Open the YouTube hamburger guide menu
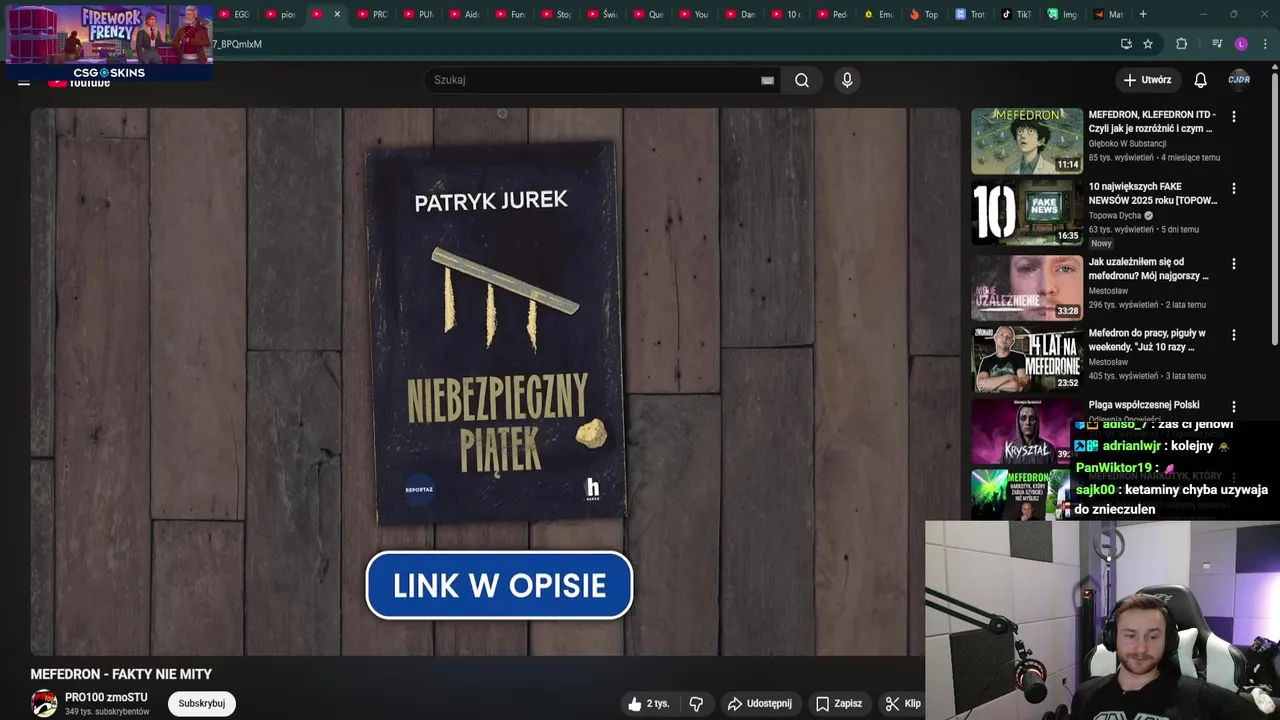This screenshot has height=720, width=1280. [24, 82]
